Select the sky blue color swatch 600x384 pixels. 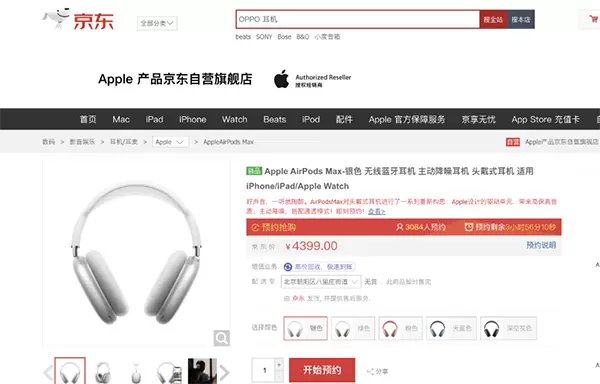[451, 328]
